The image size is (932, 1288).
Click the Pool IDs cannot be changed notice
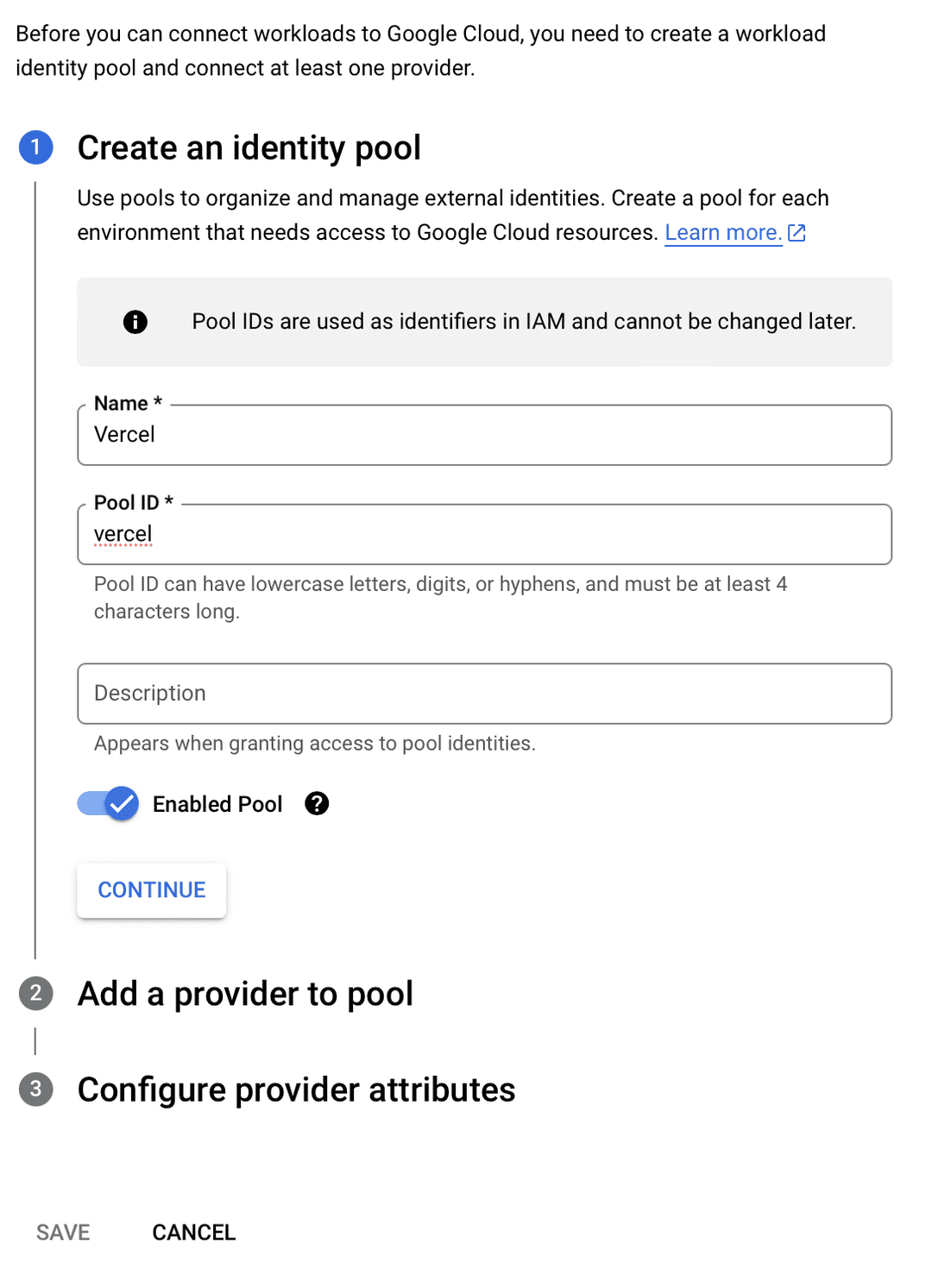tap(524, 322)
